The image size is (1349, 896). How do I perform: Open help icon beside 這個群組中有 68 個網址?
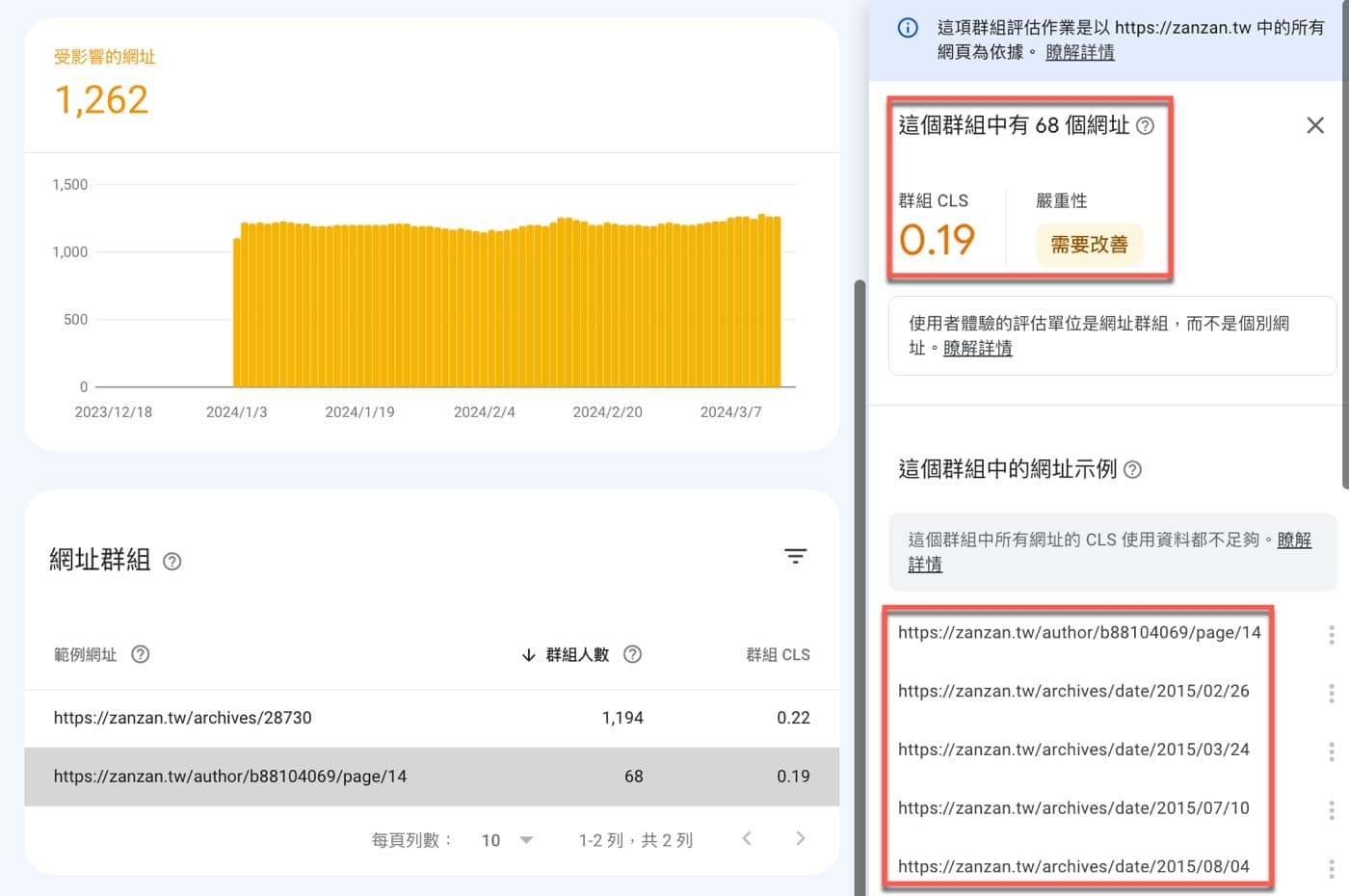pos(1145,126)
